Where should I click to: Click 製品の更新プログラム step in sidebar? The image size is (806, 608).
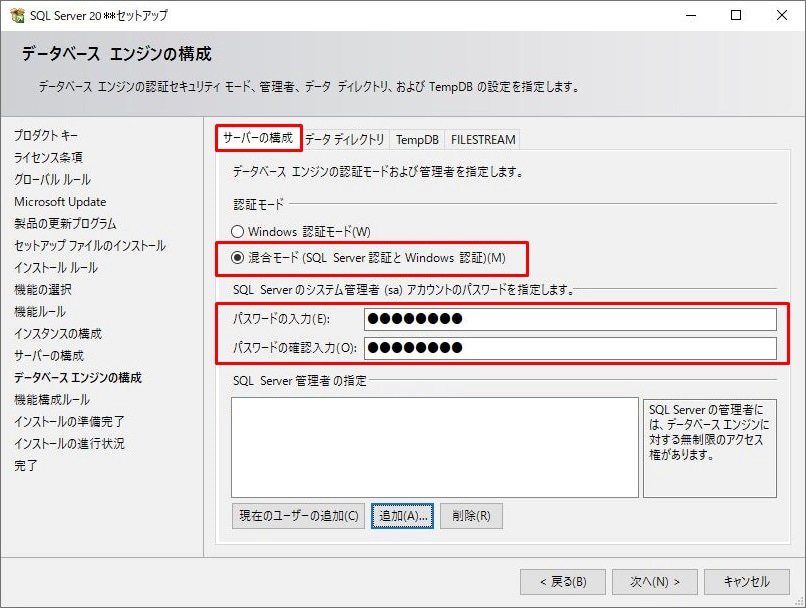pyautogui.click(x=65, y=224)
